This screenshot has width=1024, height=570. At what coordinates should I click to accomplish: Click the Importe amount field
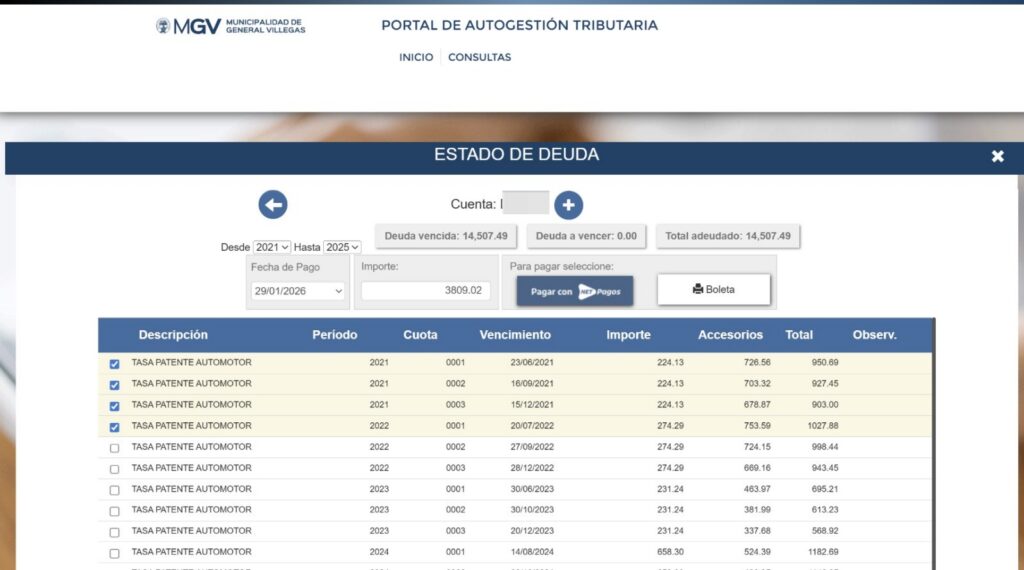click(x=425, y=291)
